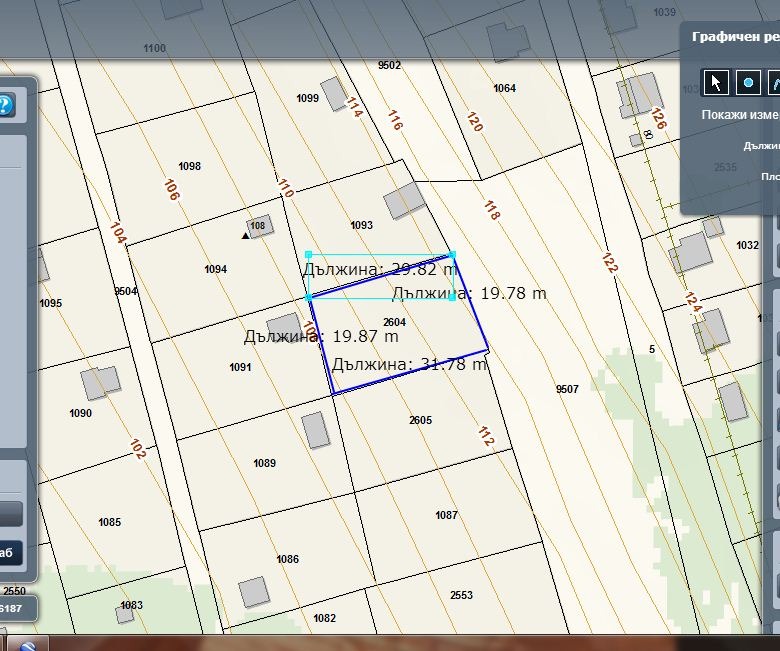Click the building numbered 108

260,226
